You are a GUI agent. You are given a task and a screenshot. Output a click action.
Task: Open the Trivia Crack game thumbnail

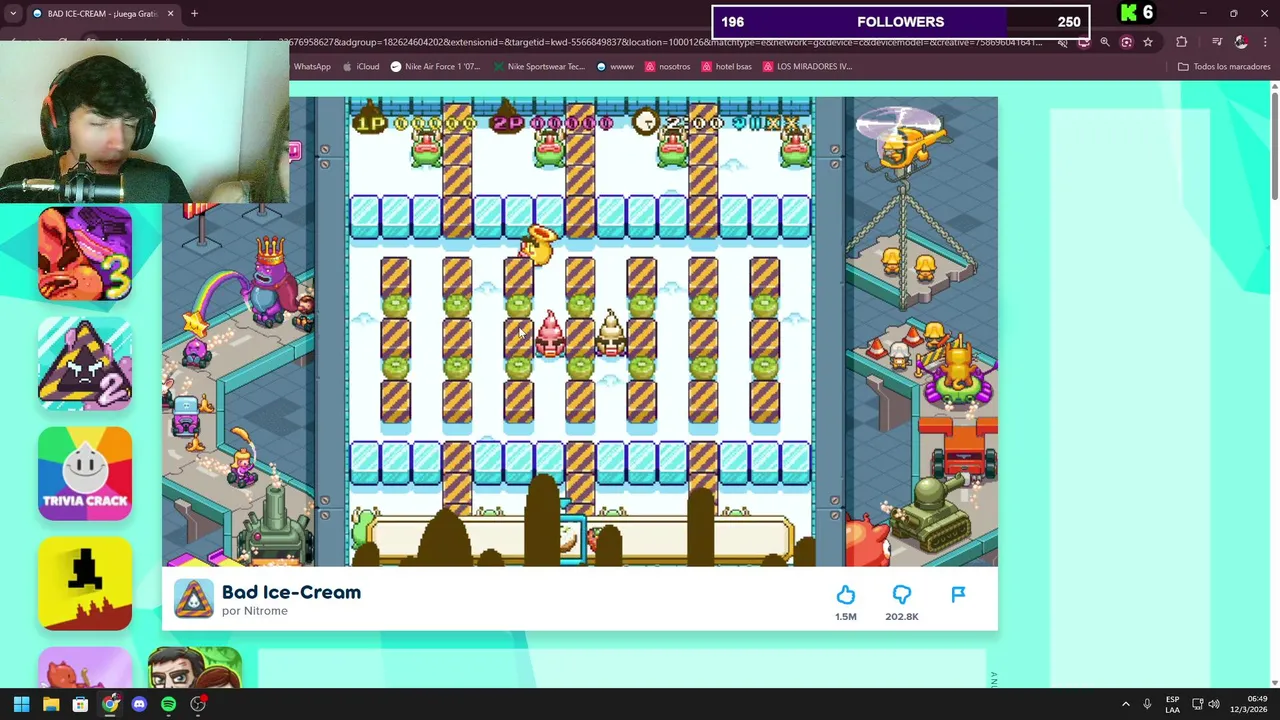pyautogui.click(x=85, y=474)
